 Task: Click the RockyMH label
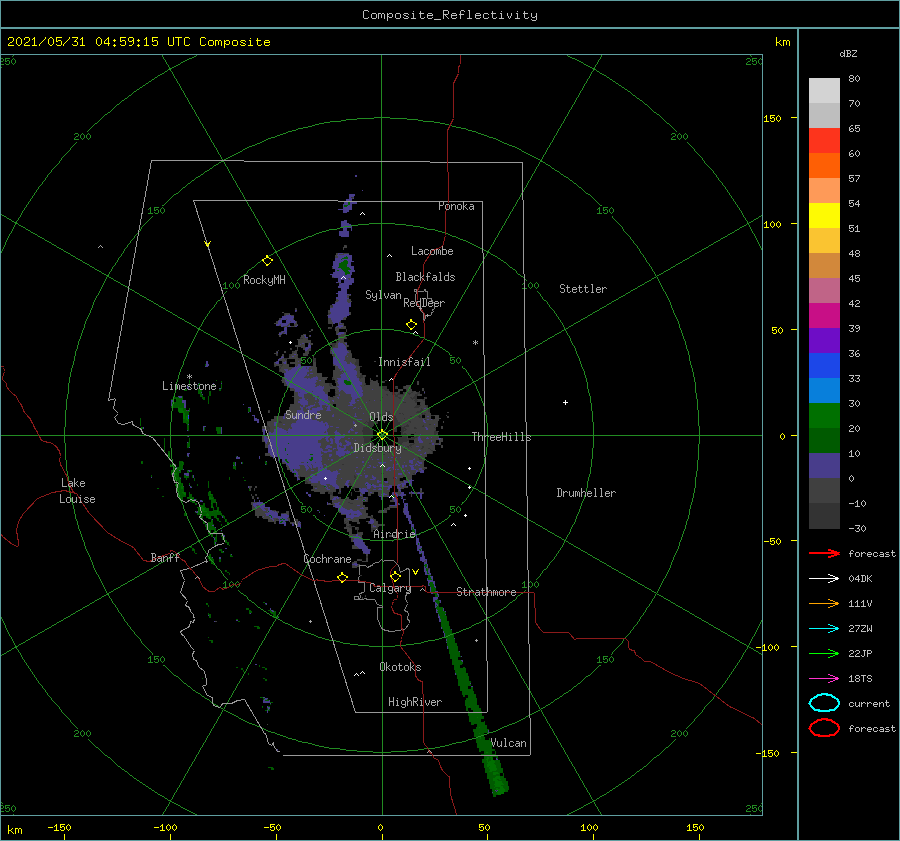(264, 280)
